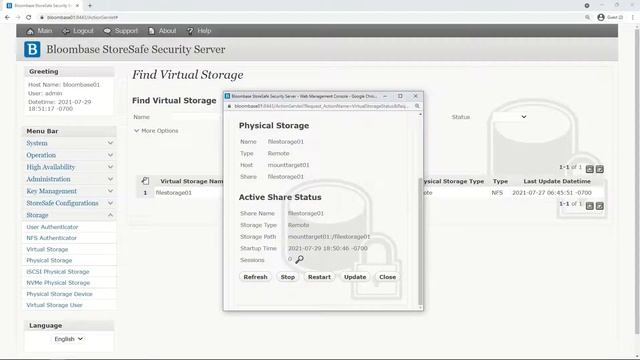Click previous page icon above table
This screenshot has height=360, width=640.
click(589, 169)
